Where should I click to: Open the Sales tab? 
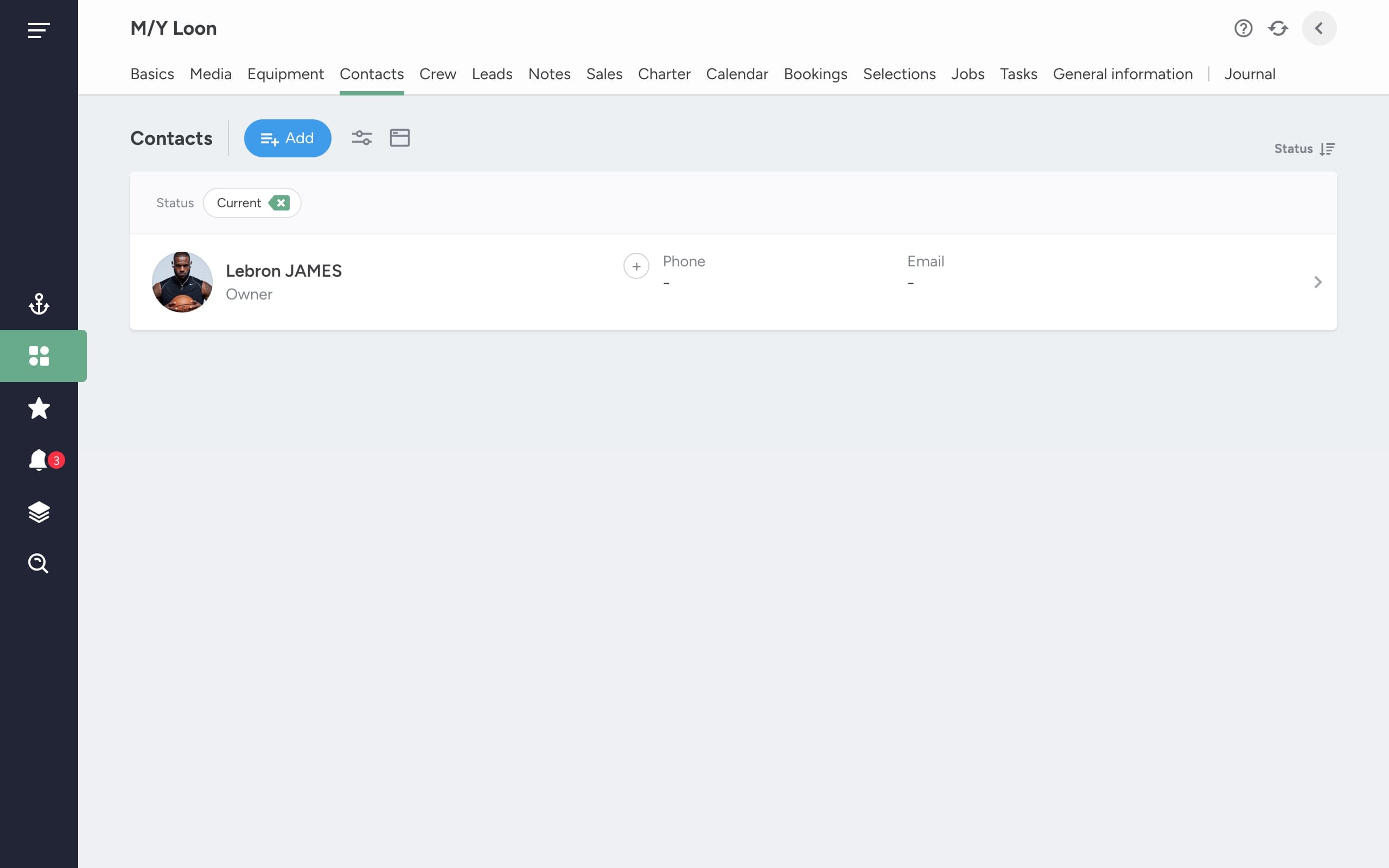tap(604, 74)
